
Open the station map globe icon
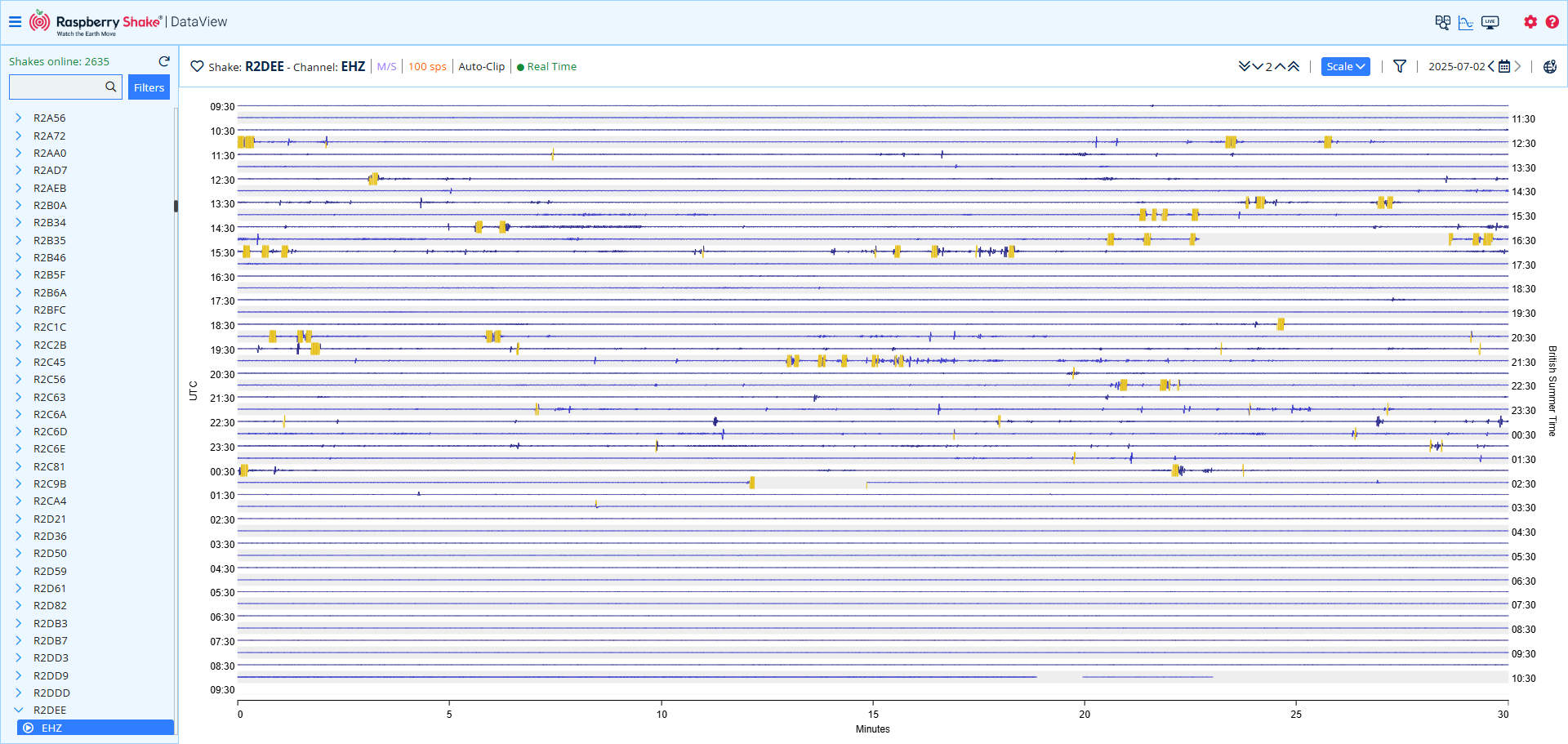tap(1550, 66)
